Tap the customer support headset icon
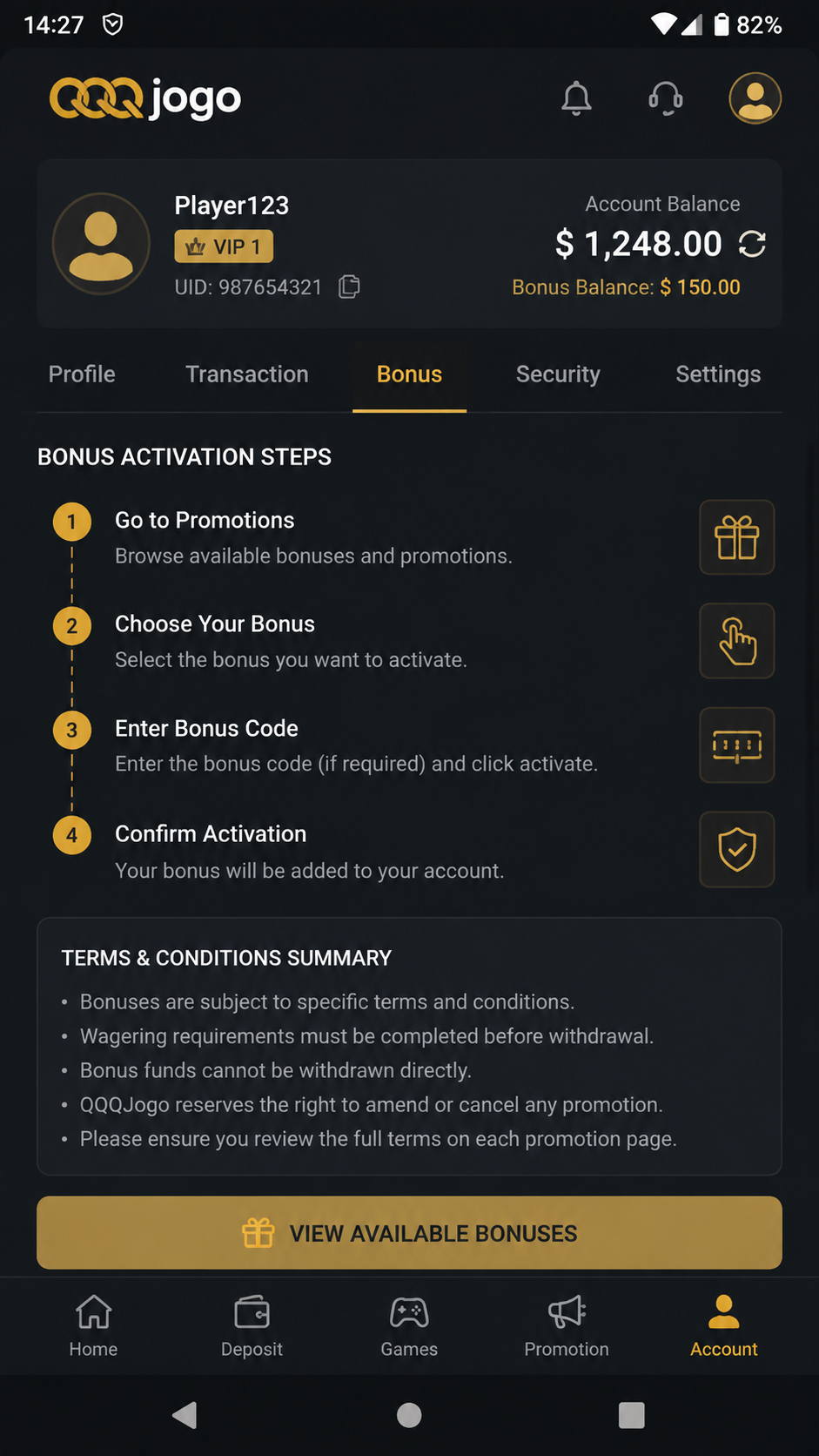819x1456 pixels. tap(666, 98)
